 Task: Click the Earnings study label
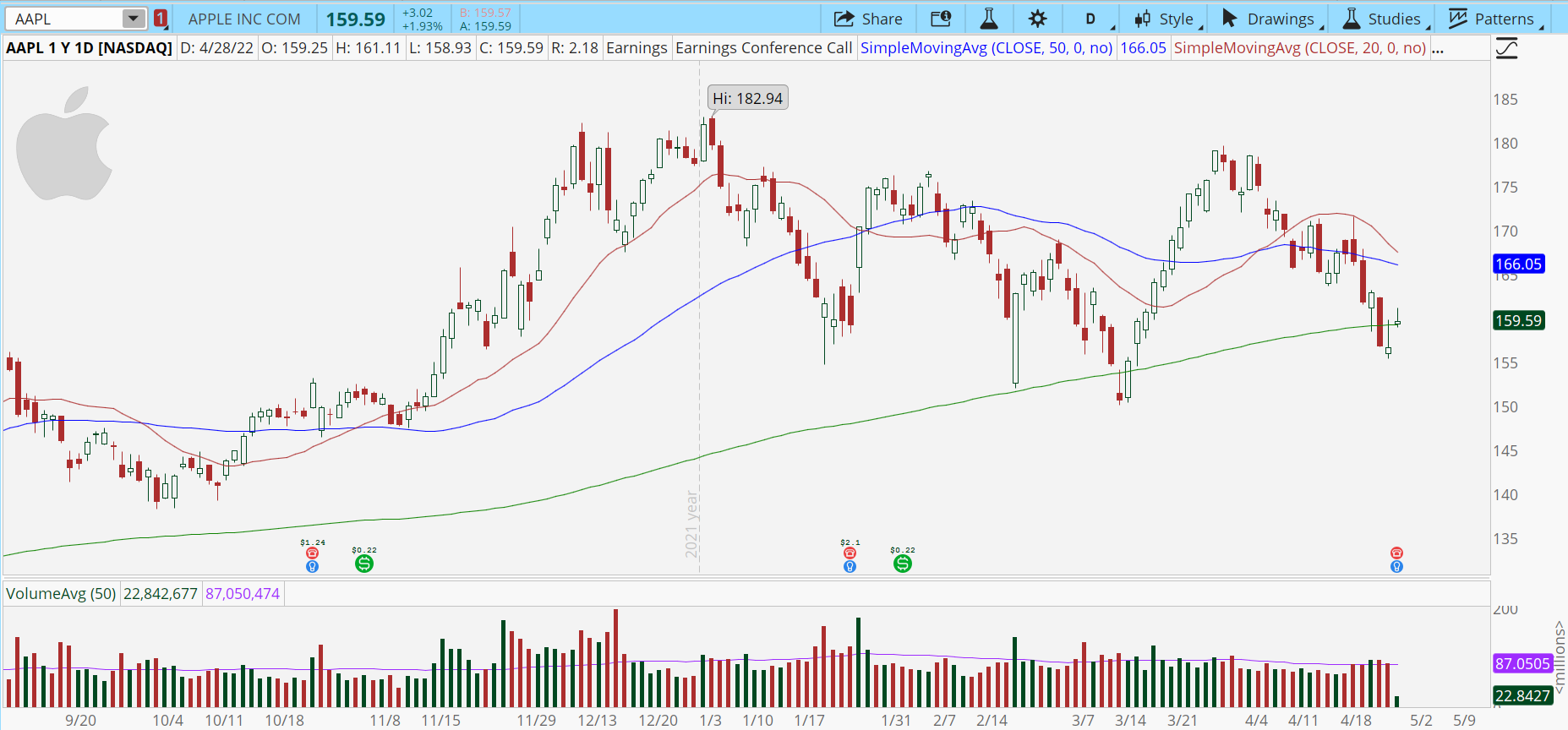[x=636, y=48]
